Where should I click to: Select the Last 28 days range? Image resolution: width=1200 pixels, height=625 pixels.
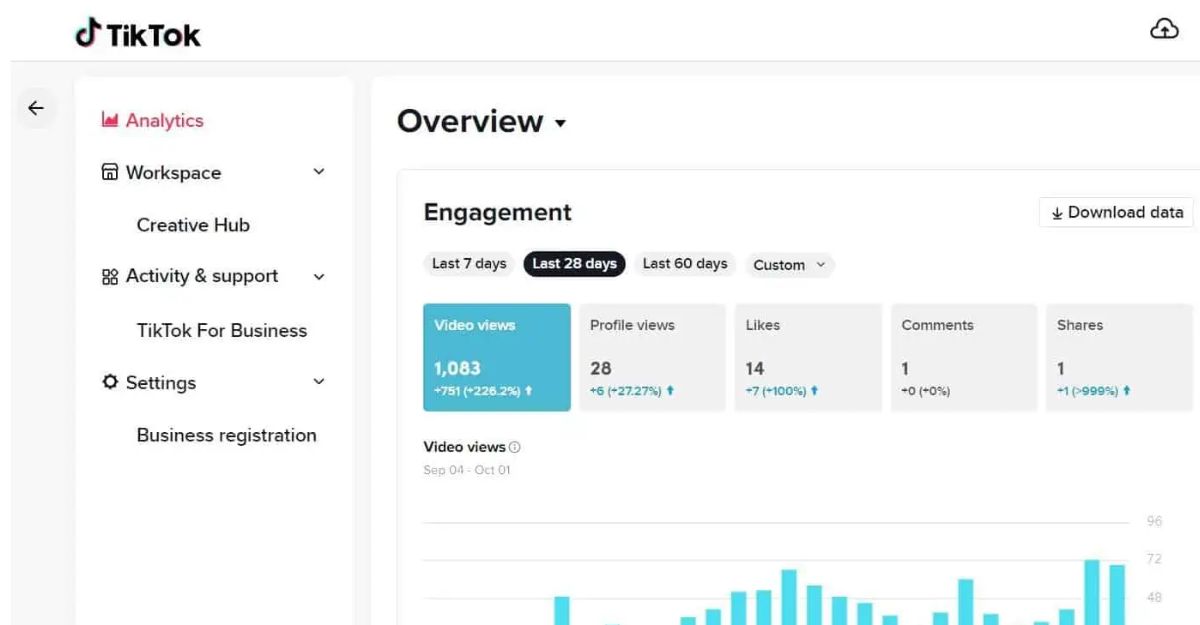click(x=575, y=264)
